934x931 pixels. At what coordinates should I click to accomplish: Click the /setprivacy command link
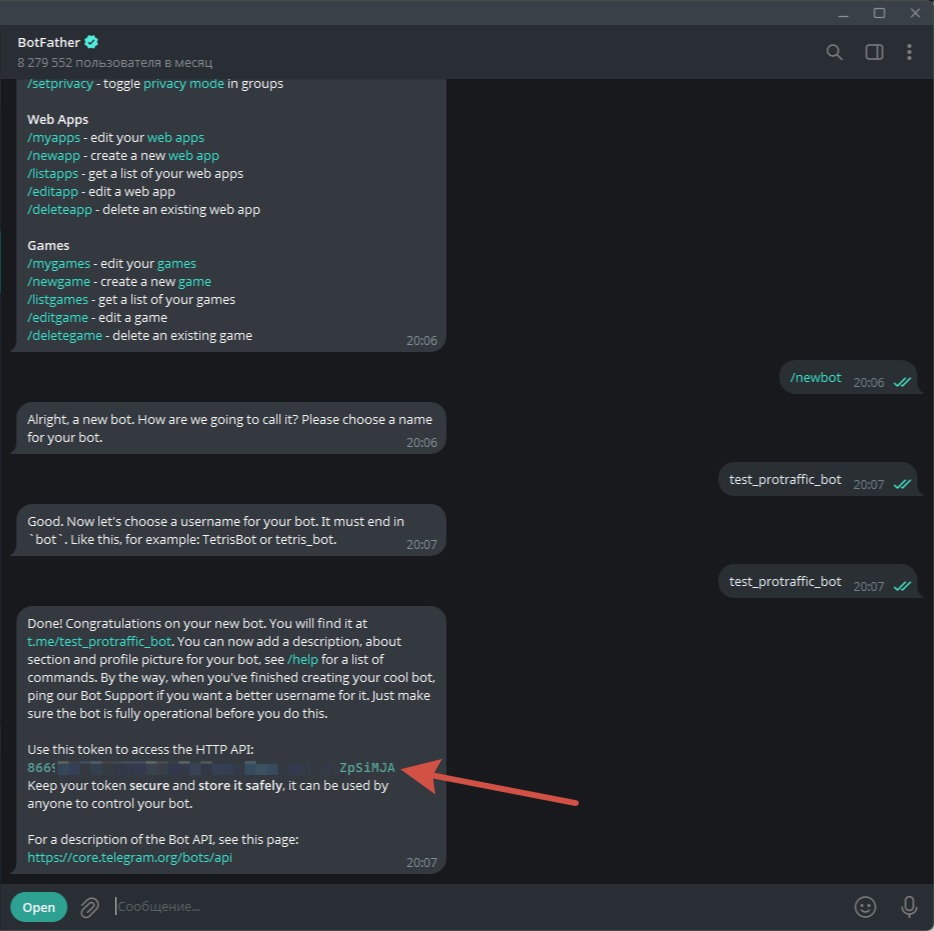pyautogui.click(x=60, y=83)
